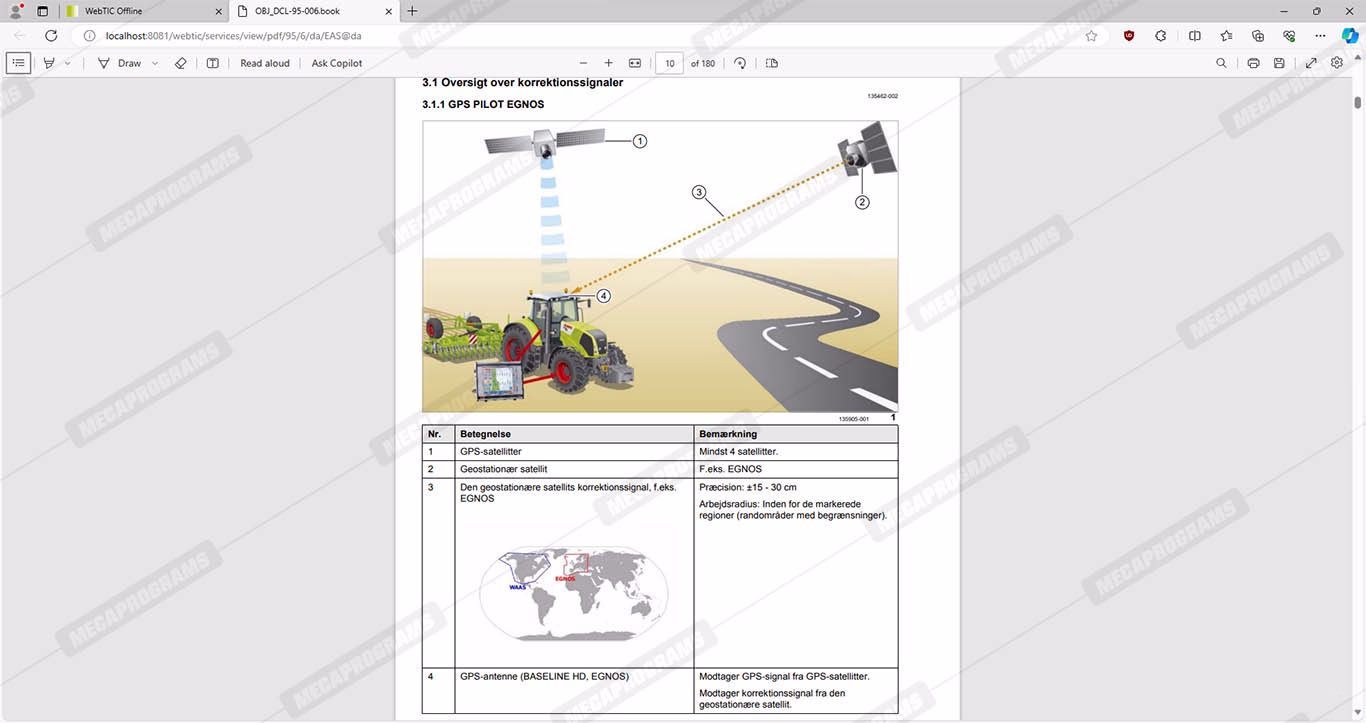Image resolution: width=1366 pixels, height=723 pixels.
Task: Rotate the PDF page
Action: [x=740, y=63]
